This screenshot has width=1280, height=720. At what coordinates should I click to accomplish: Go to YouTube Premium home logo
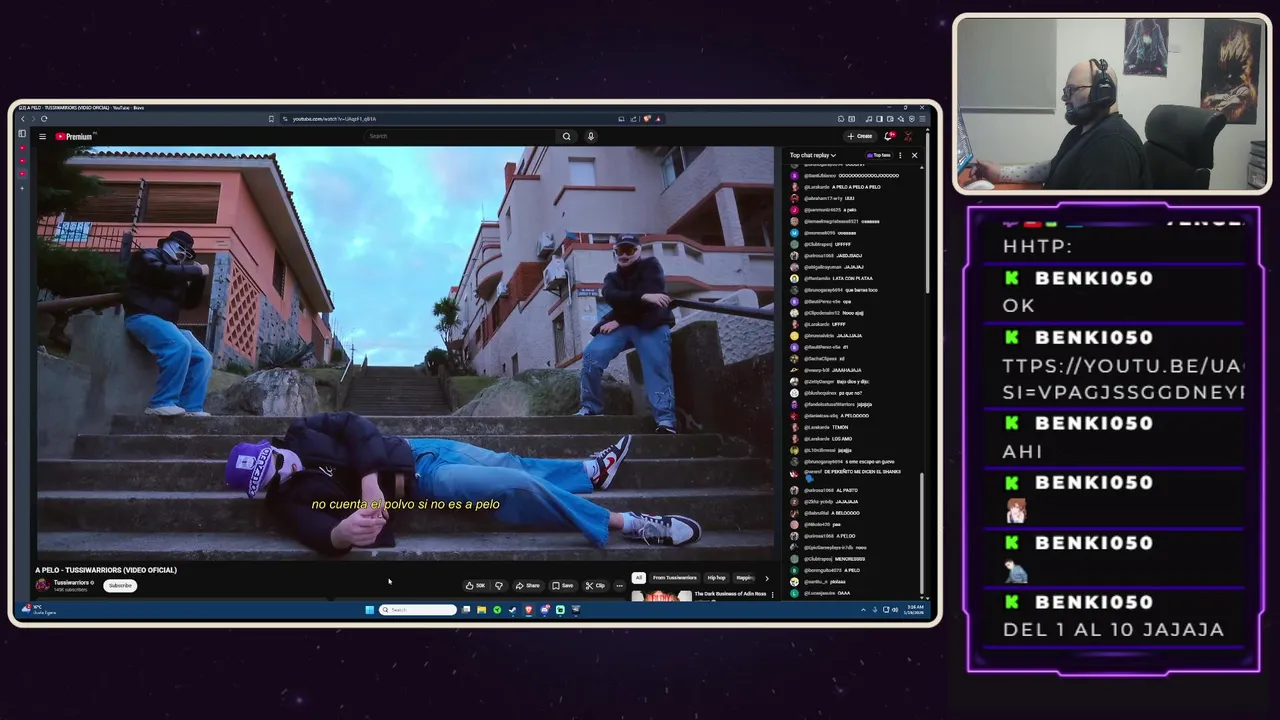tap(74, 137)
